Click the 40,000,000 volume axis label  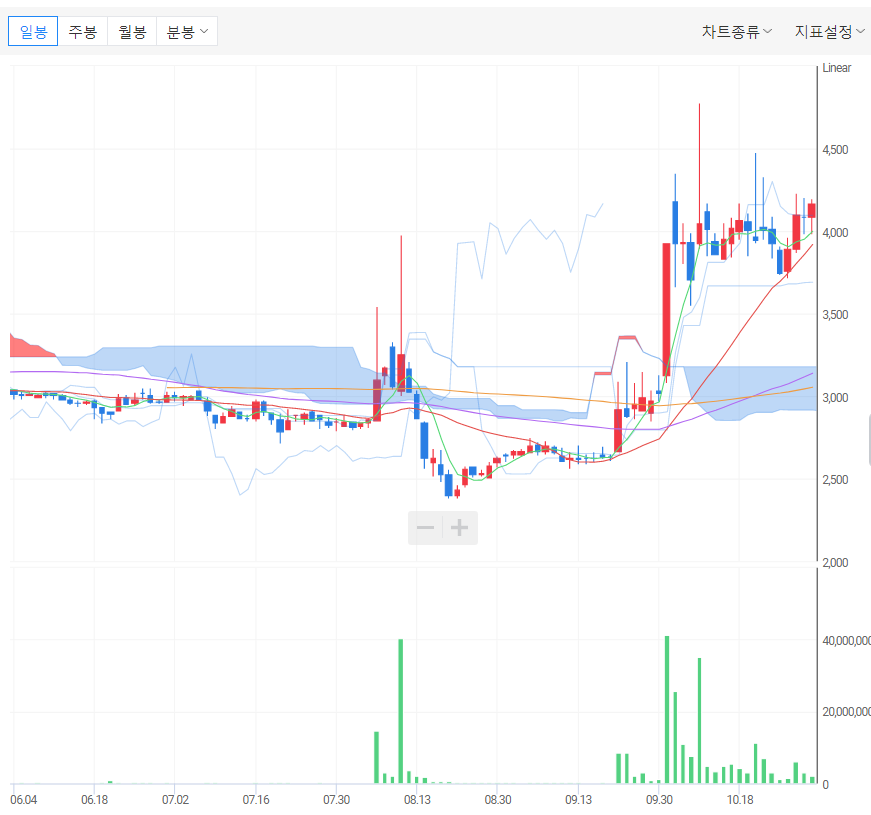[847, 641]
